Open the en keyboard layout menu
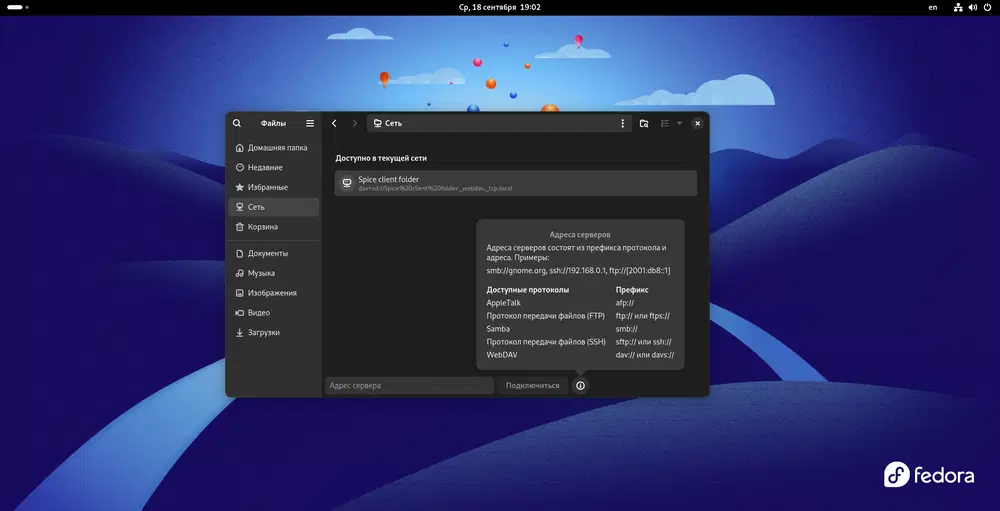Image resolution: width=1000 pixels, height=511 pixels. pos(933,7)
